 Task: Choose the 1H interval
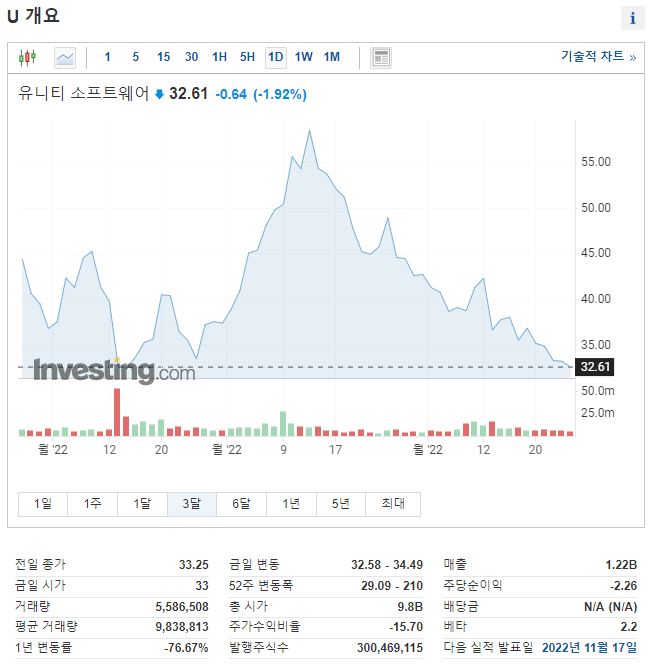tap(220, 57)
